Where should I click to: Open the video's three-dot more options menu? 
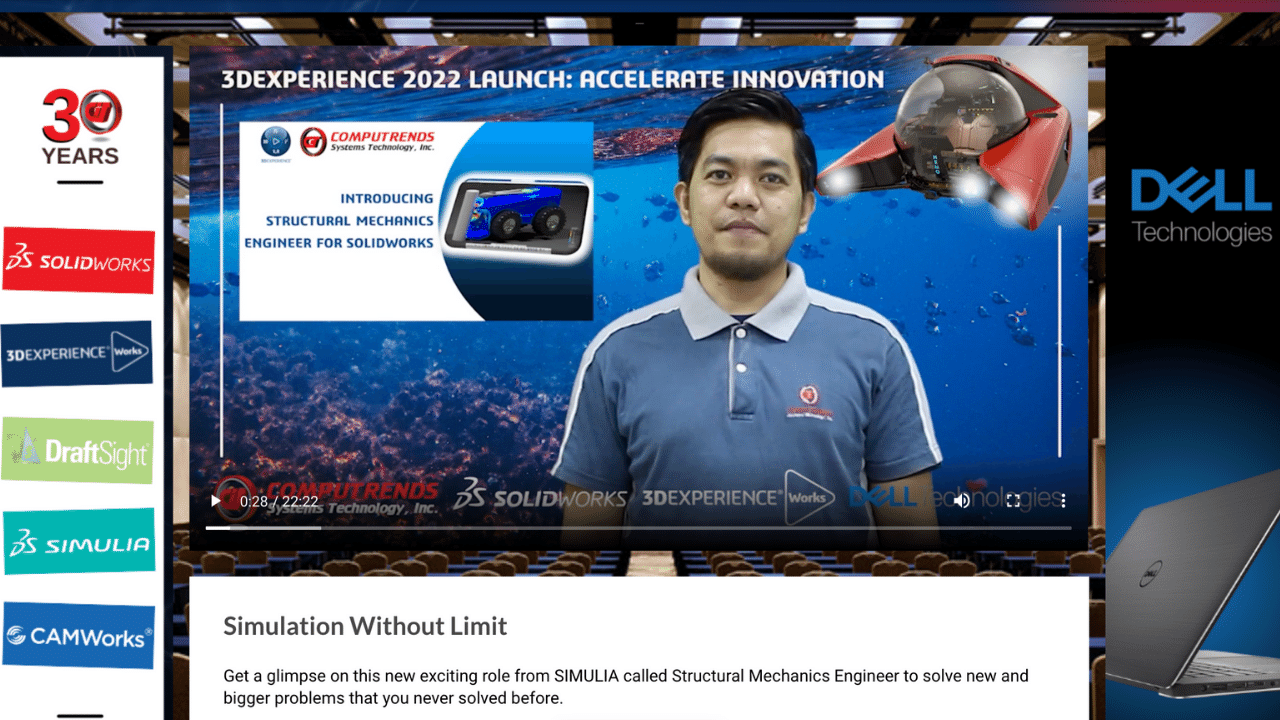coord(1063,501)
